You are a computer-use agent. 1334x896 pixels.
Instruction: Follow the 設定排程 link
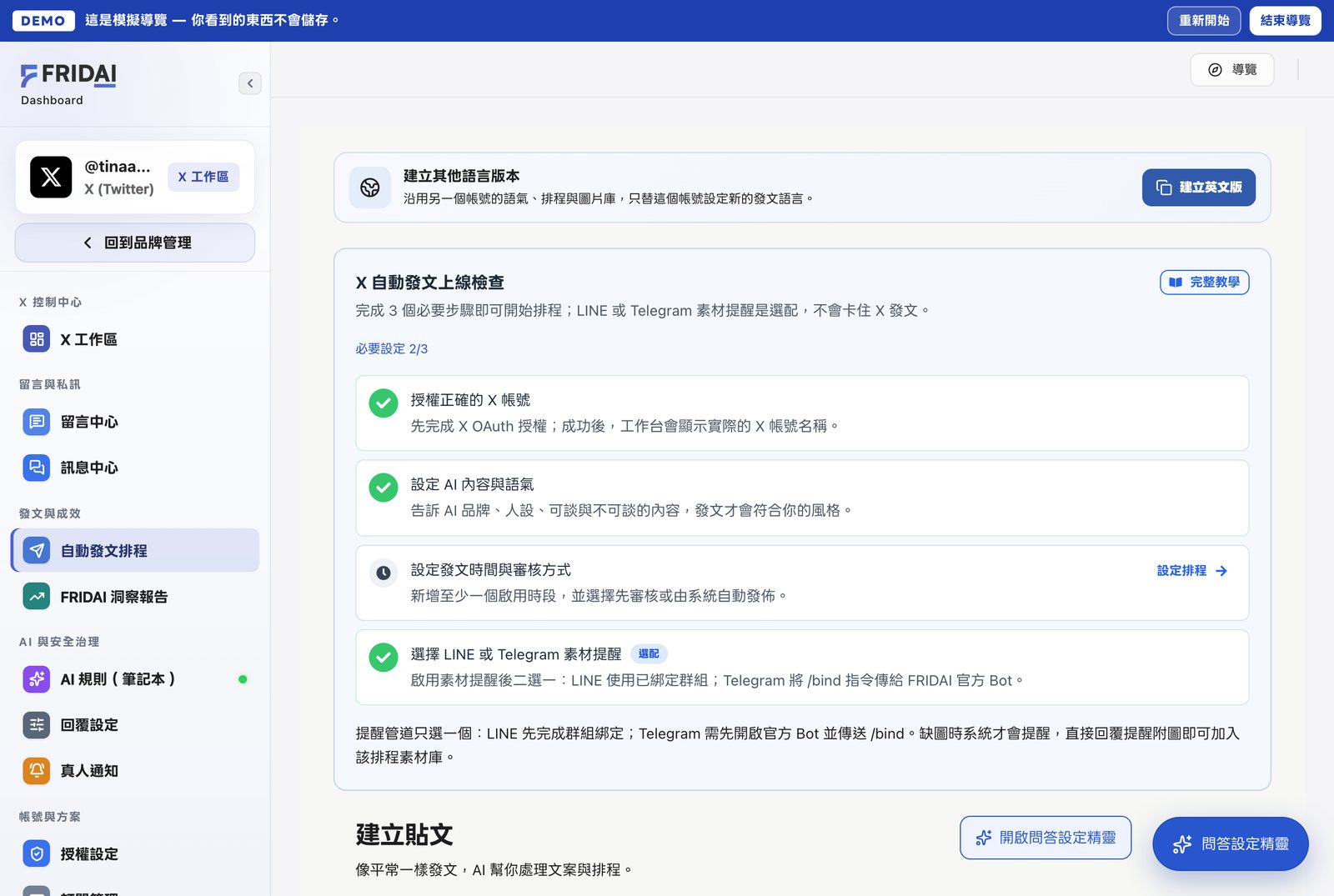click(1192, 571)
